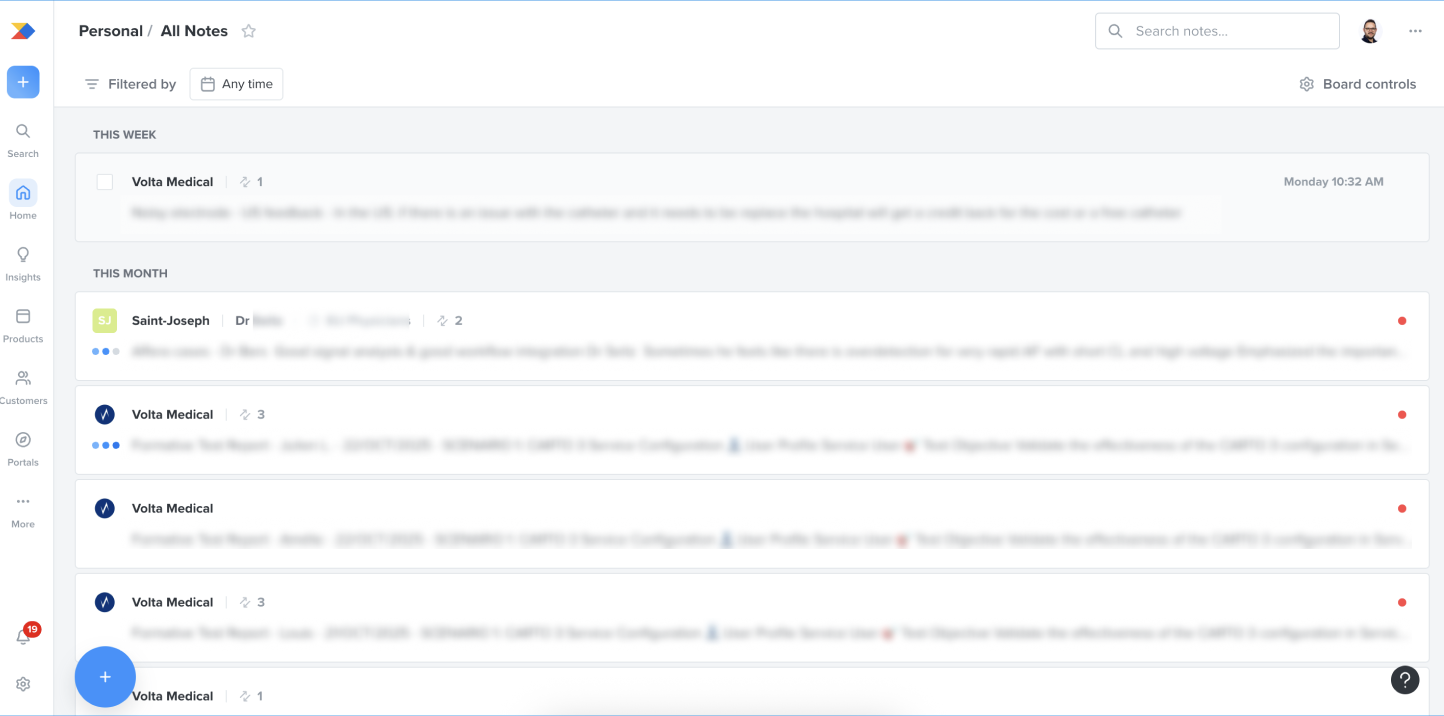Image resolution: width=1444 pixels, height=716 pixels.
Task: Open the three-dot menu at top right
Action: (x=1415, y=31)
